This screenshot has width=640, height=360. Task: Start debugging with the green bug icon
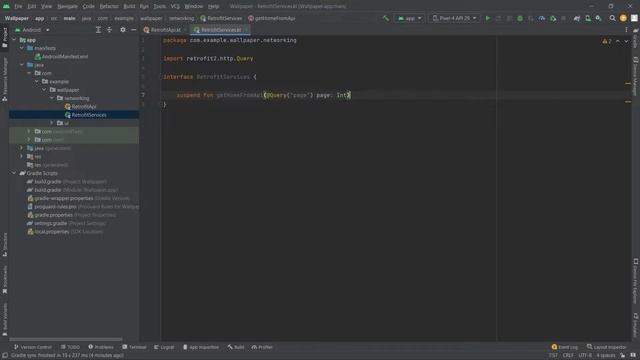pos(520,18)
